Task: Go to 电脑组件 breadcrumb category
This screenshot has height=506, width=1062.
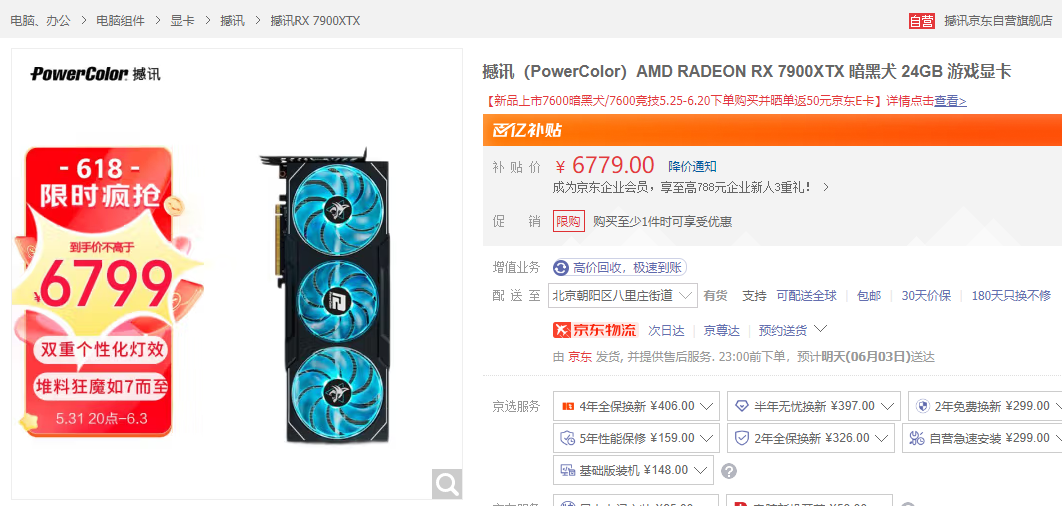Action: (x=121, y=21)
